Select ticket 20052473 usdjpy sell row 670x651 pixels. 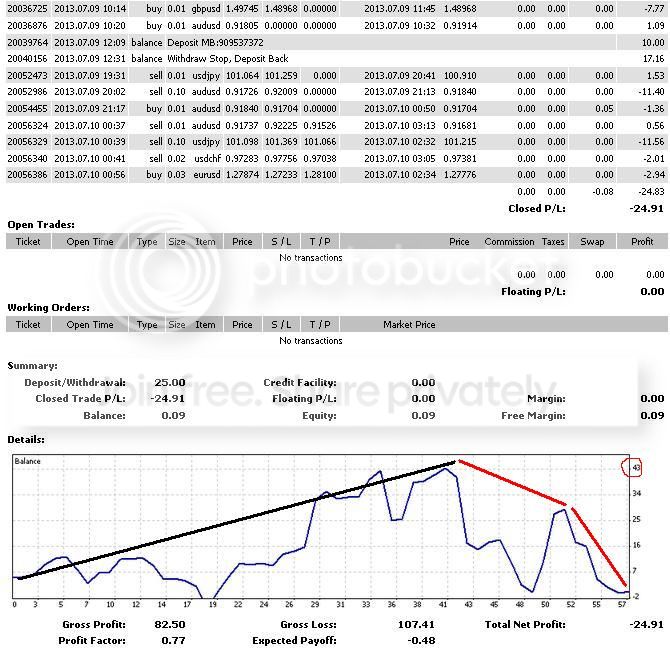coord(336,76)
